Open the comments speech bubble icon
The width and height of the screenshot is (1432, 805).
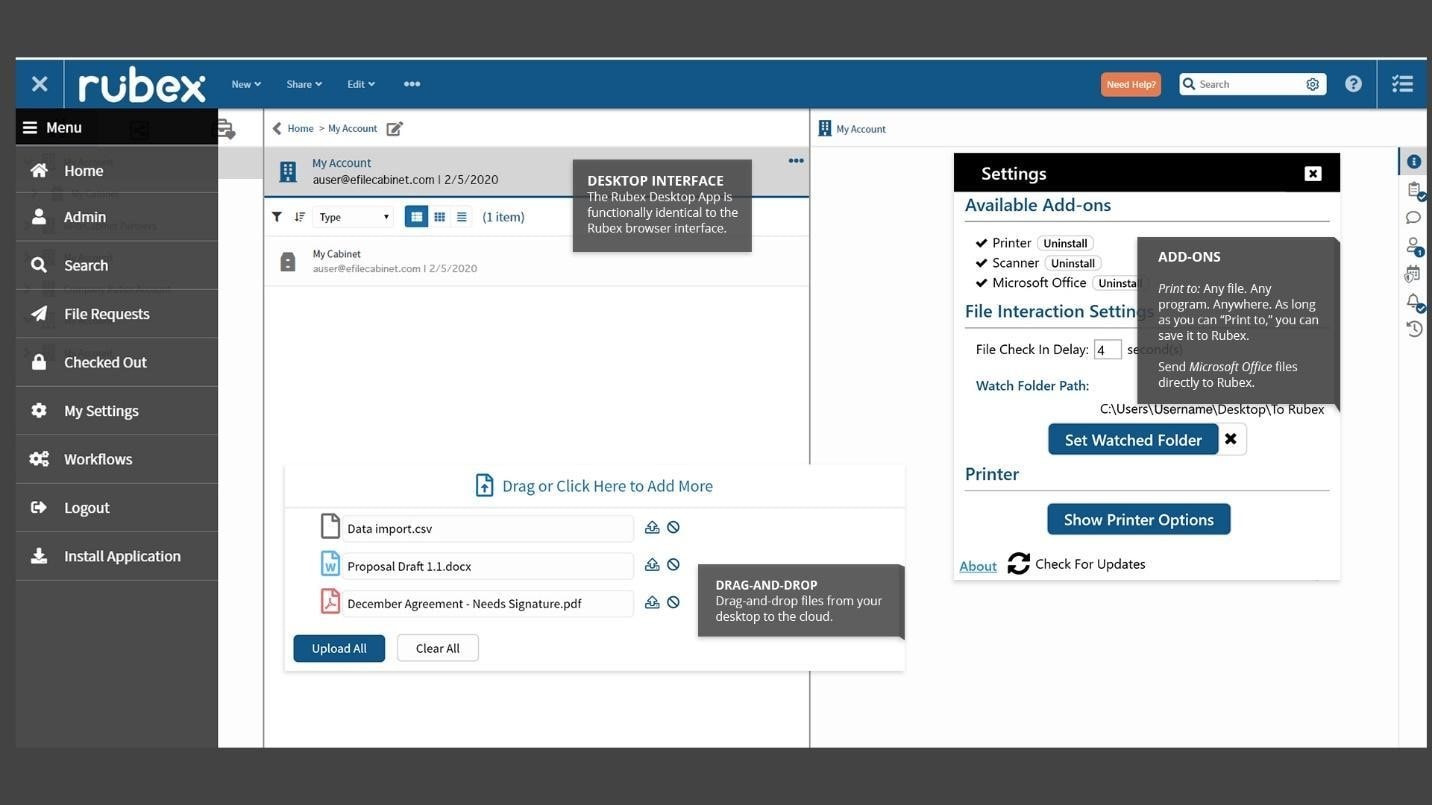(1413, 217)
